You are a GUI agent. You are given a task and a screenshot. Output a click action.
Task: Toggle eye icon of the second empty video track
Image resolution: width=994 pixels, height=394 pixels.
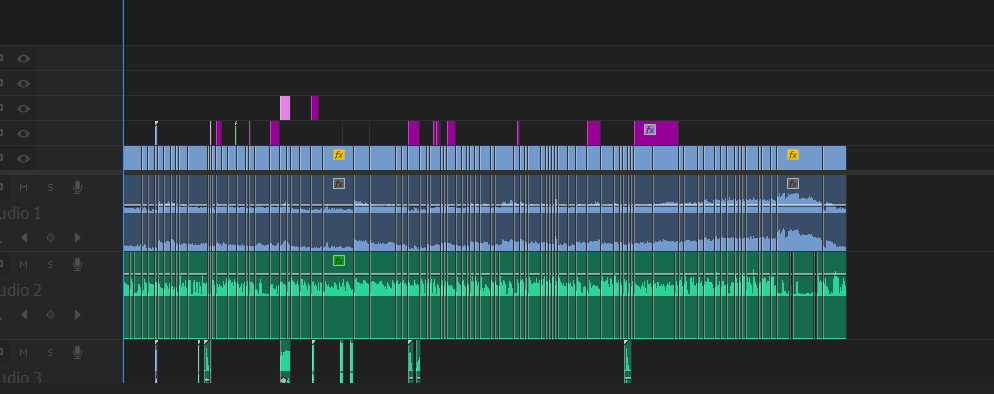point(23,84)
